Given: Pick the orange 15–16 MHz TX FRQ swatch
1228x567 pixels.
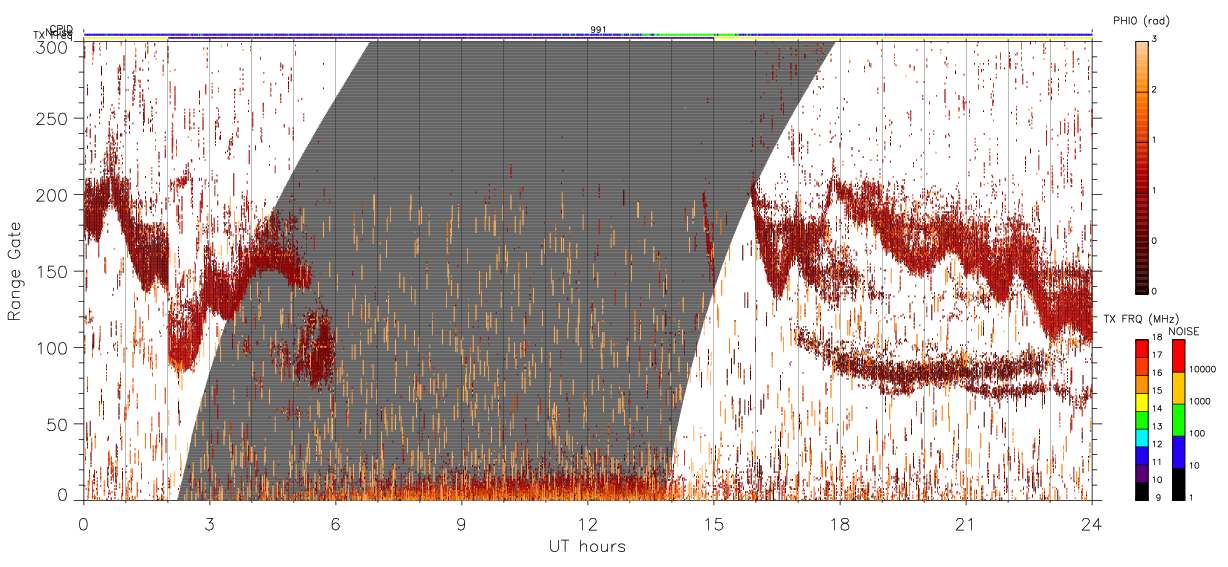Looking at the screenshot, I should click(x=1141, y=384).
